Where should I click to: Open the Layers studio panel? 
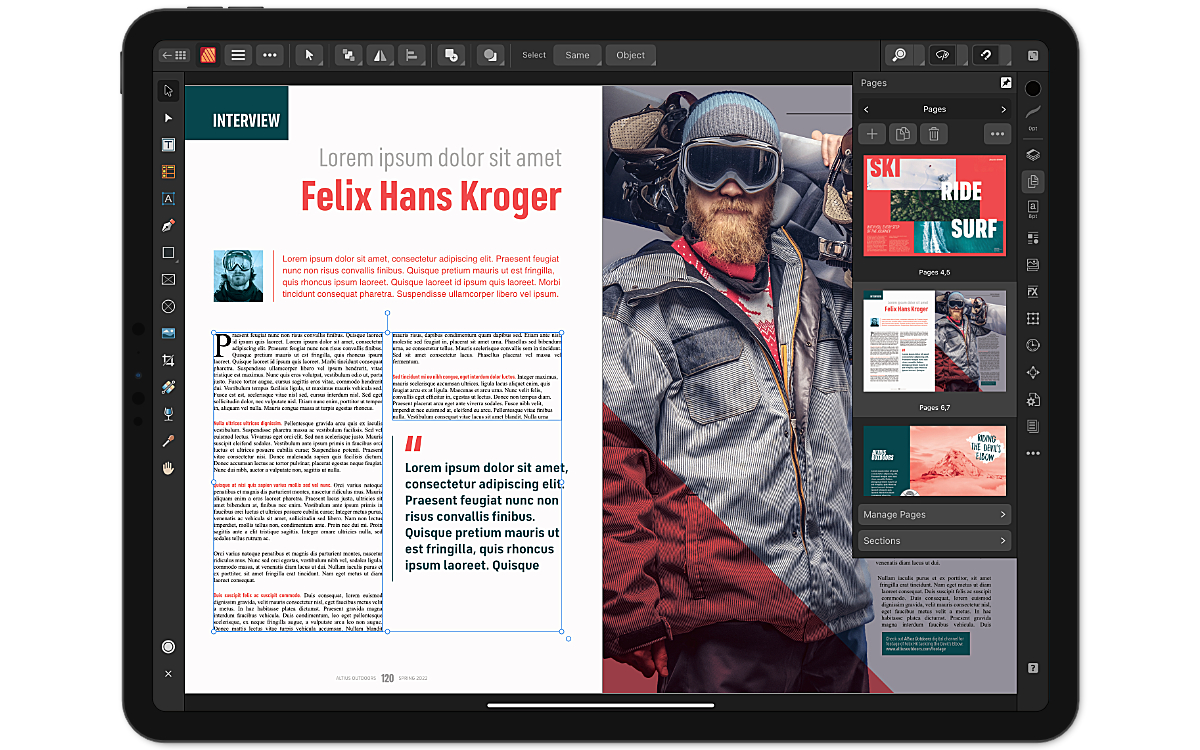tap(1033, 152)
